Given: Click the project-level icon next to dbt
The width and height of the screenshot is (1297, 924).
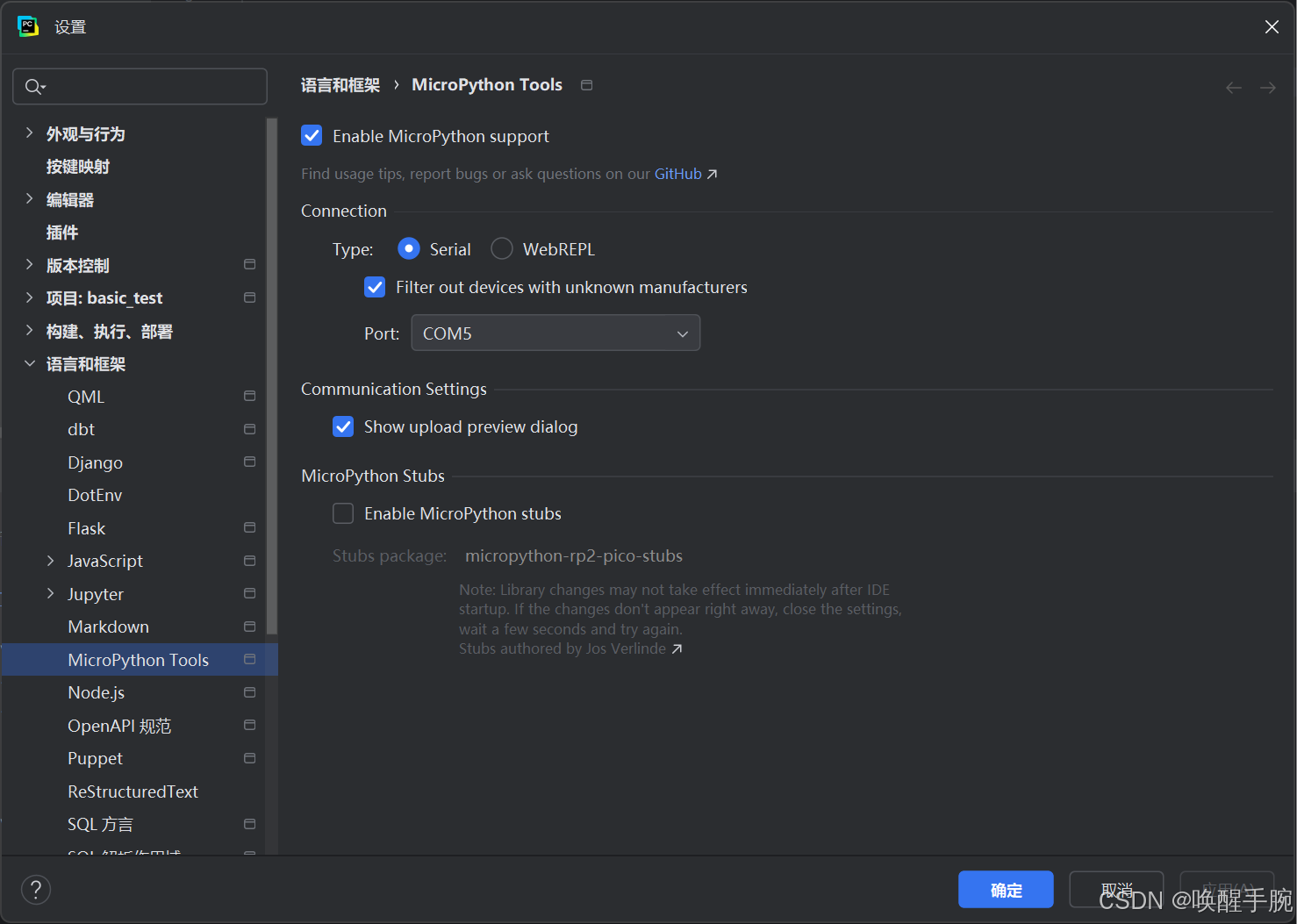Looking at the screenshot, I should click(249, 429).
